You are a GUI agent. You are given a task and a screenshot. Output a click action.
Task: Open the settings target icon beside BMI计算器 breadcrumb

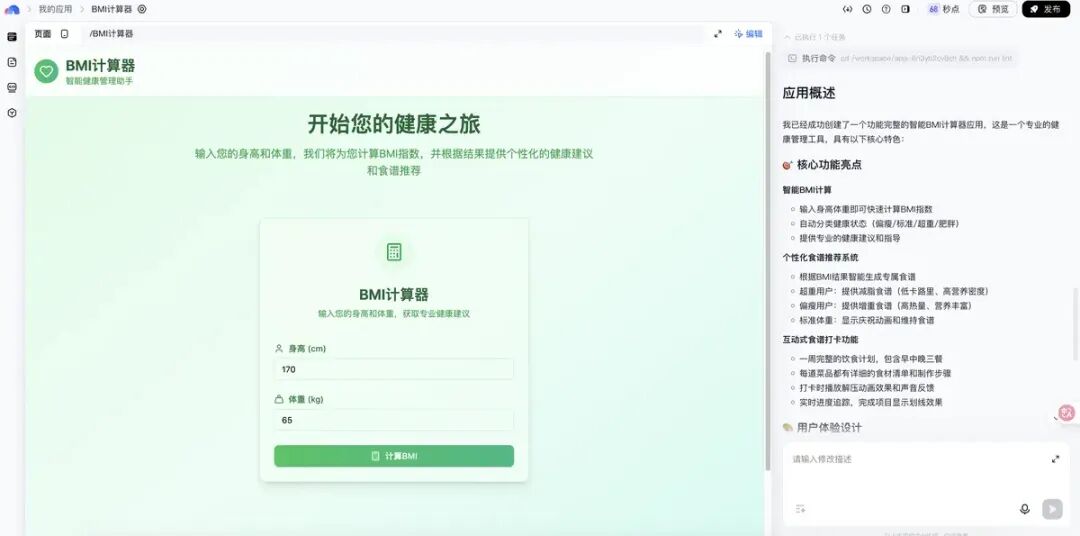[x=142, y=10]
